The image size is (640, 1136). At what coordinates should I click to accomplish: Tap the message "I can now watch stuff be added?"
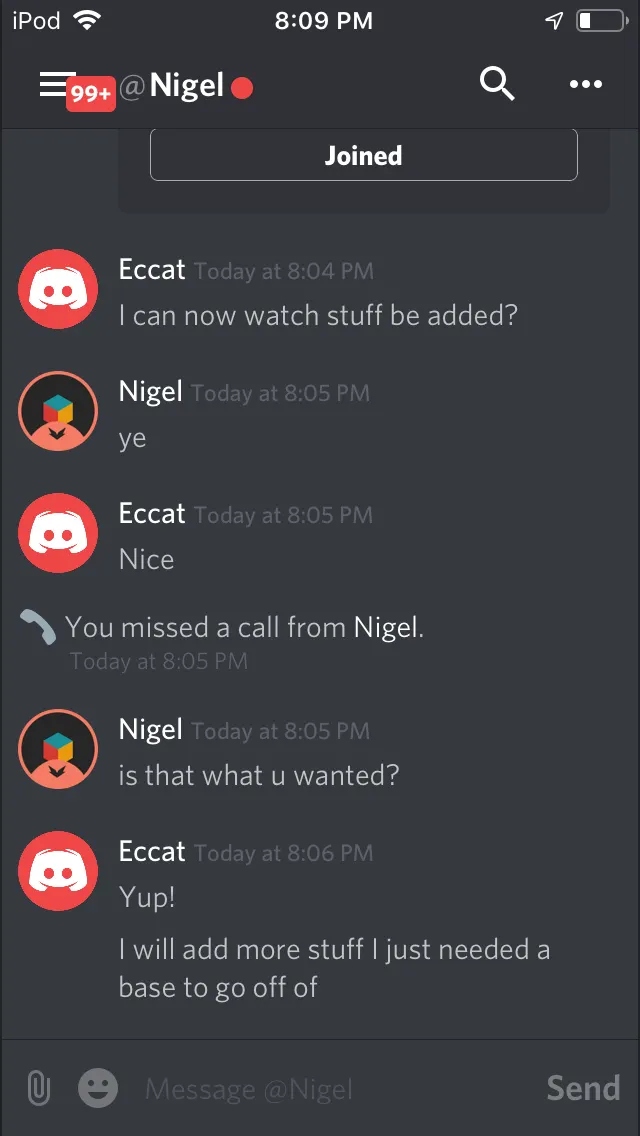[318, 315]
